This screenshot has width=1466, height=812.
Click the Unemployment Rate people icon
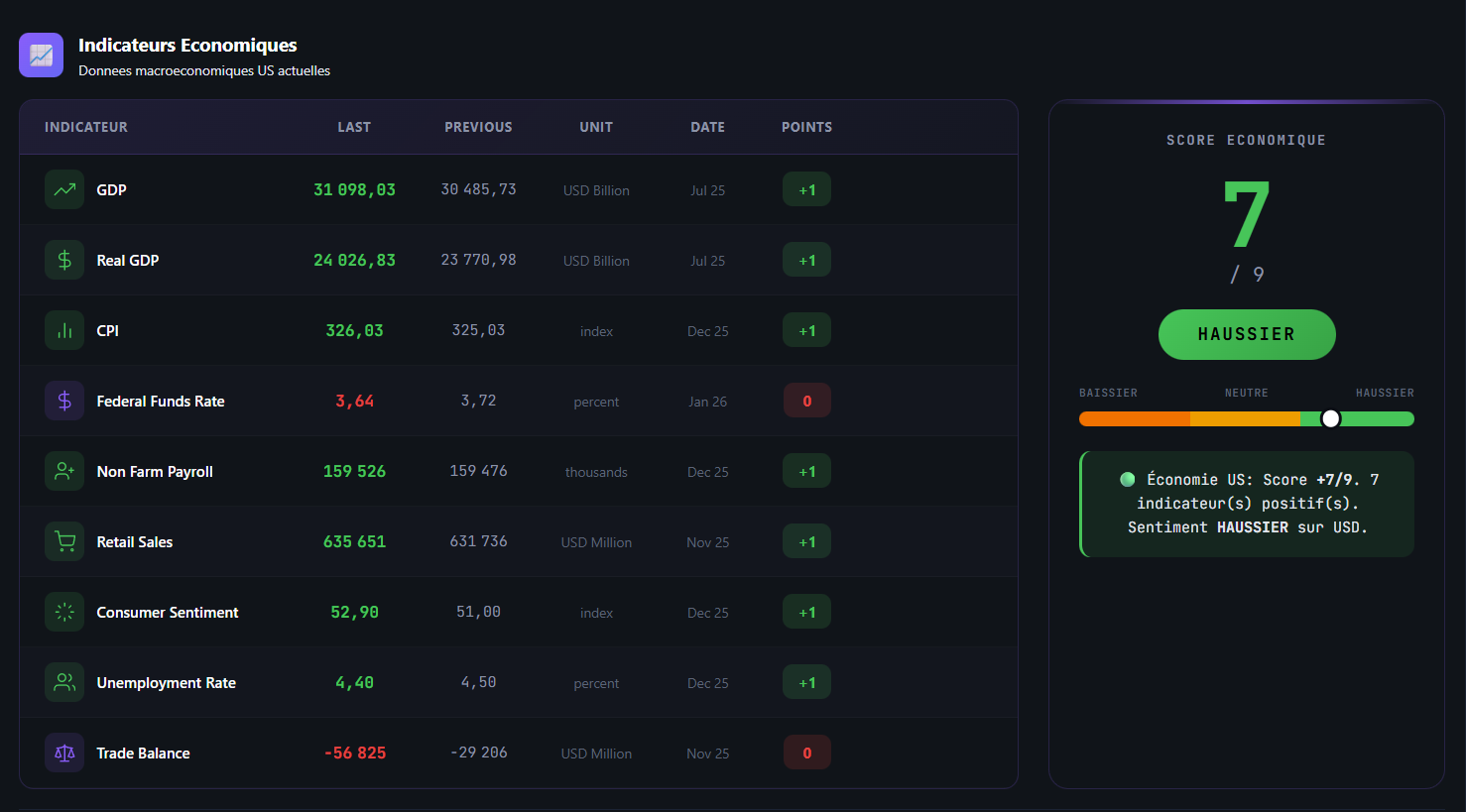pyautogui.click(x=64, y=683)
